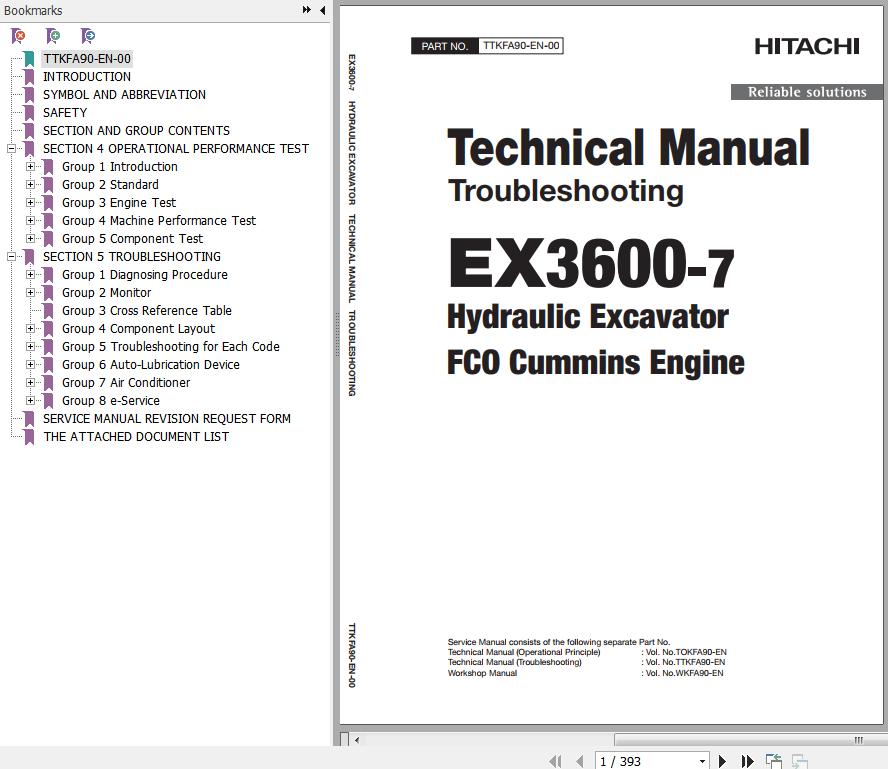Image resolution: width=888 pixels, height=769 pixels.
Task: Open Group 2 Monitor bookmark text
Action: (x=106, y=293)
